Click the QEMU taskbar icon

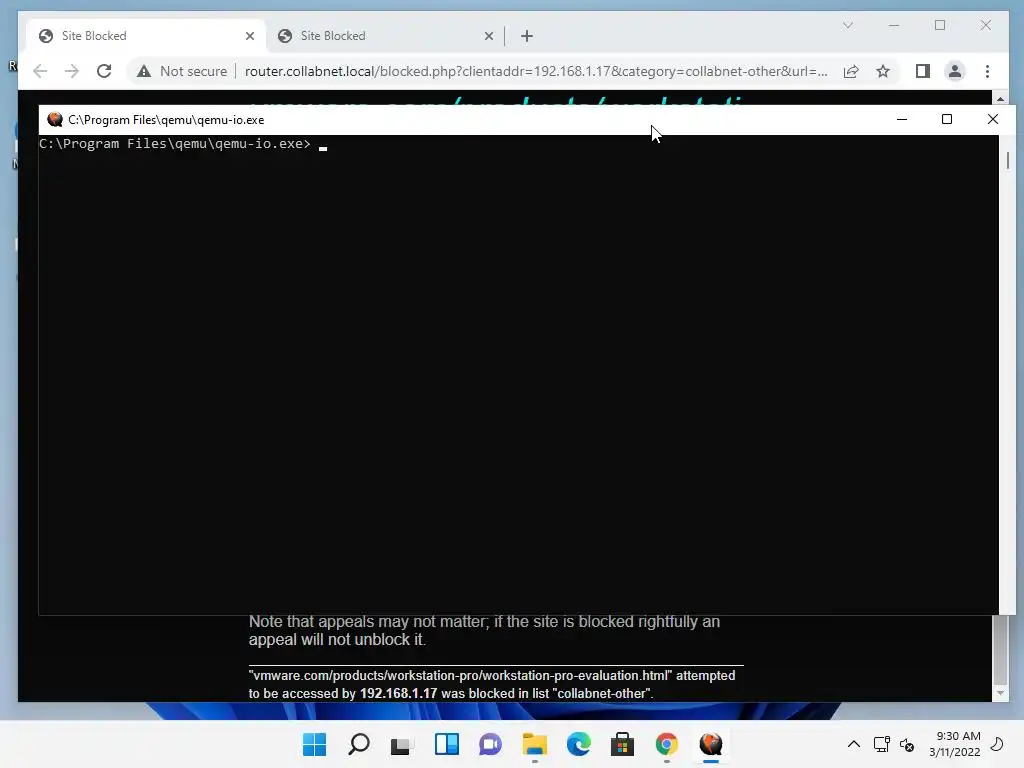711,744
